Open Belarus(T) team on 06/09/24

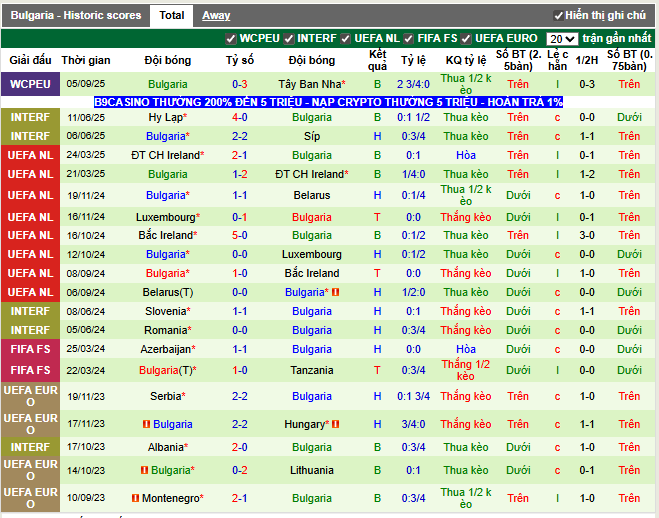tap(168, 292)
